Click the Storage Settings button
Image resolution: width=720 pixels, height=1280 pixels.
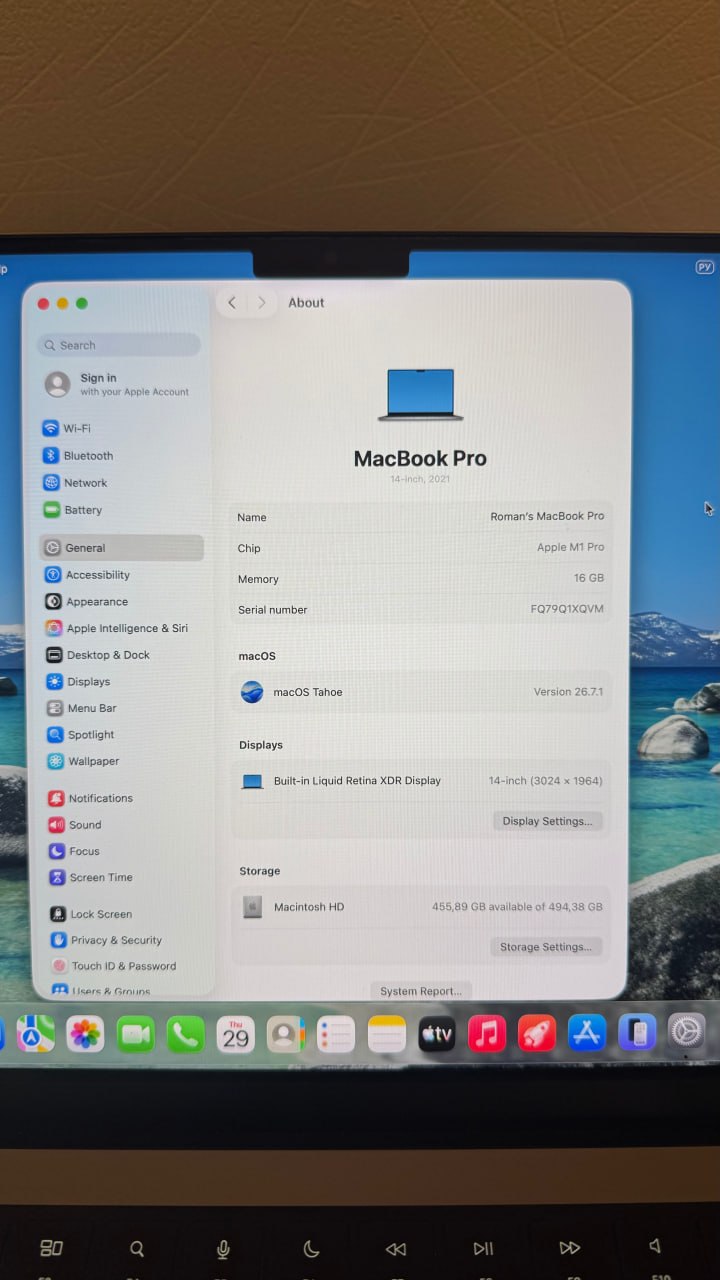pyautogui.click(x=546, y=946)
